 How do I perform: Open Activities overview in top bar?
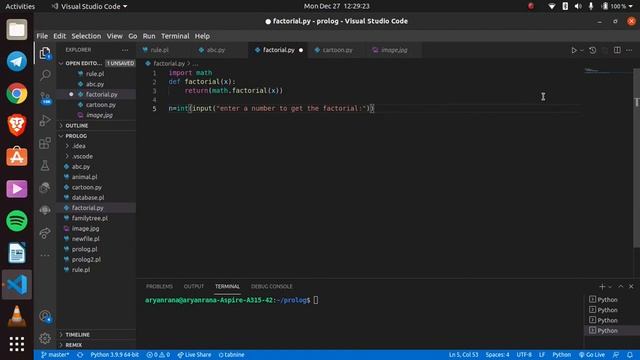(x=20, y=7)
